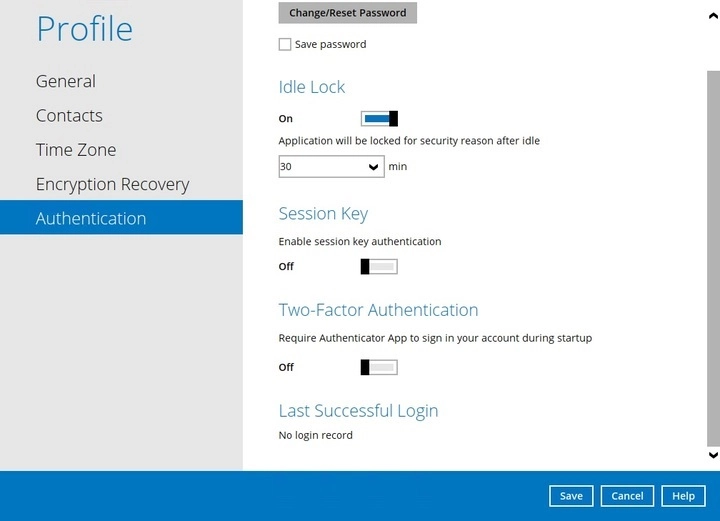The image size is (720, 521).
Task: Turn on the Two-Factor Authentication switch
Action: (379, 368)
